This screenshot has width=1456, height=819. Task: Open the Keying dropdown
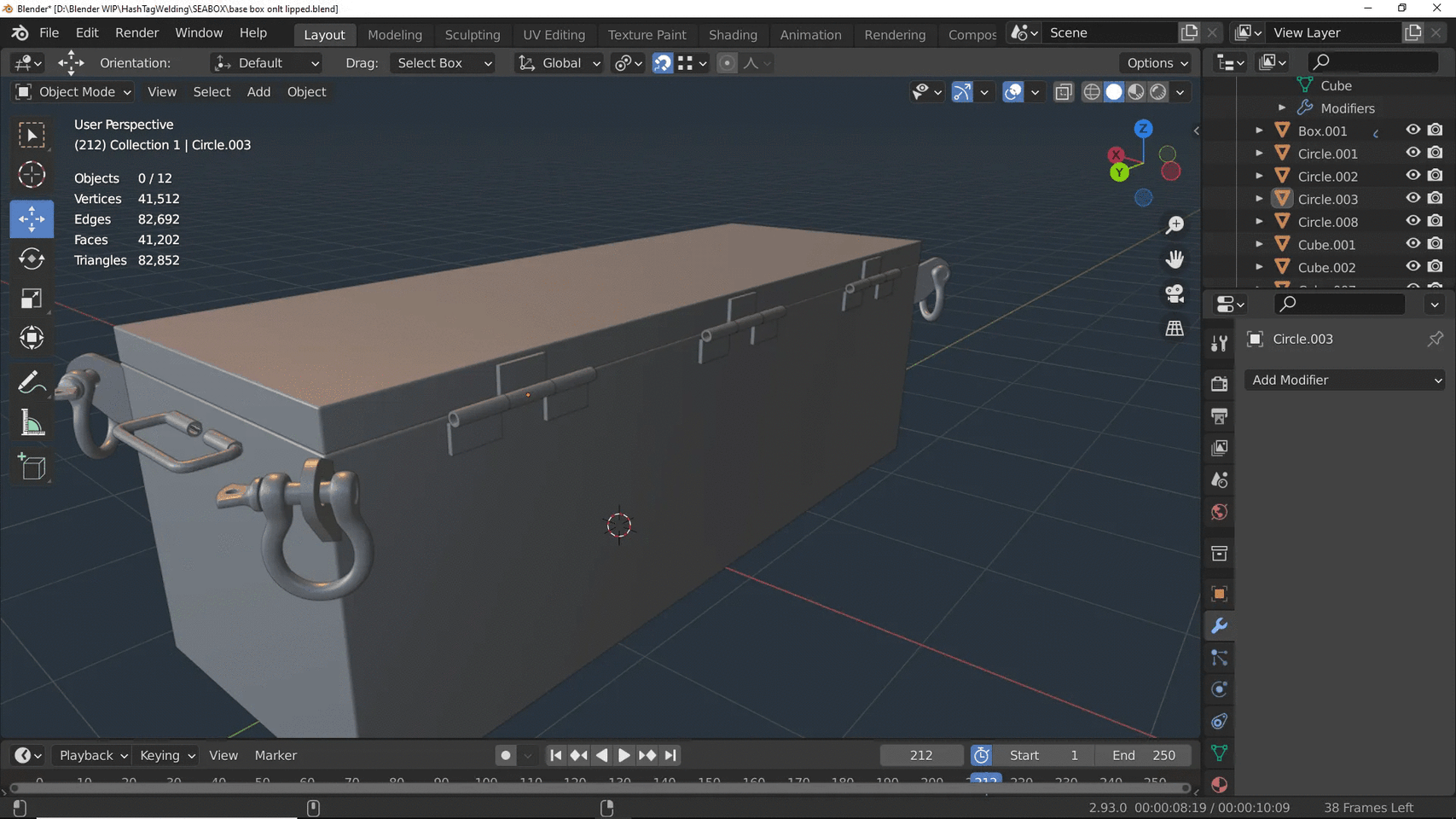click(167, 755)
